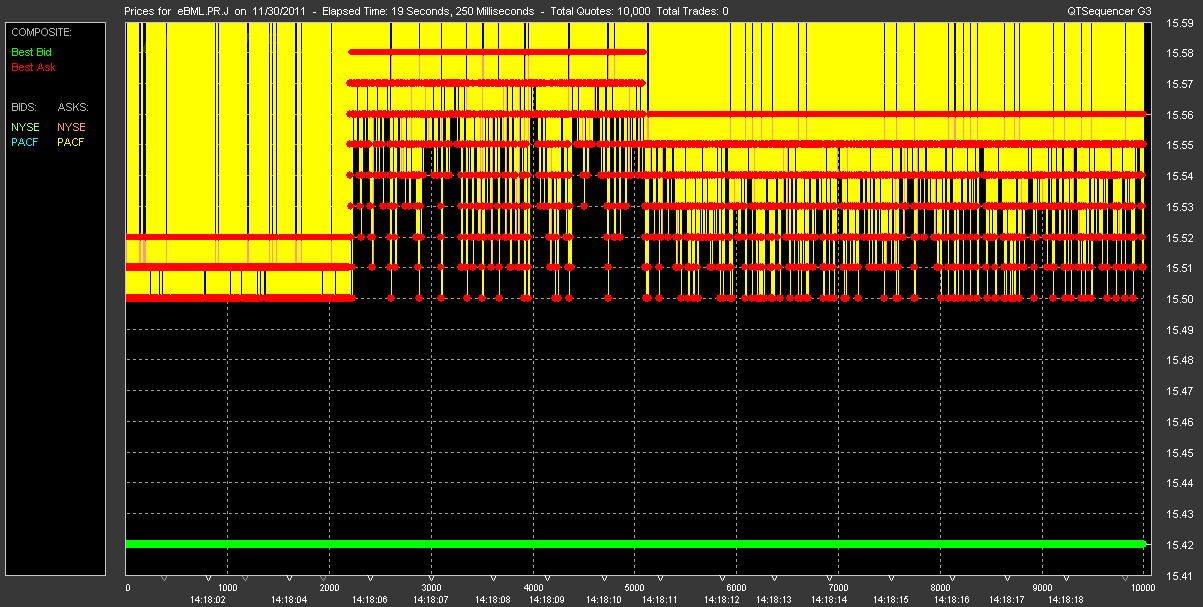The width and height of the screenshot is (1203, 607).
Task: Click the 15.41 price axis label
Action: point(1180,576)
